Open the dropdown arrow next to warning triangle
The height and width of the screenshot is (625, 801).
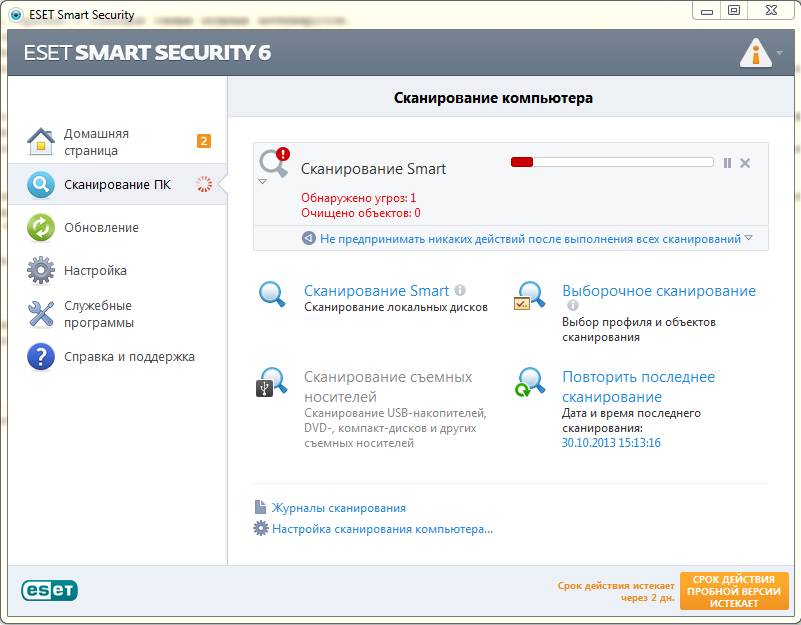coord(779,53)
